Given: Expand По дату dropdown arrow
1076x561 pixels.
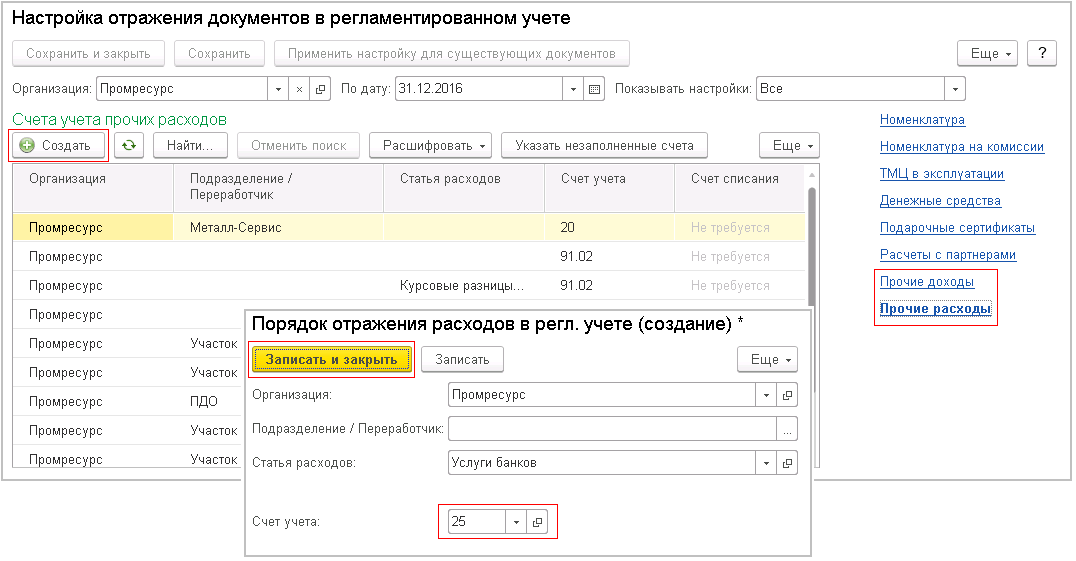Looking at the screenshot, I should tap(573, 89).
